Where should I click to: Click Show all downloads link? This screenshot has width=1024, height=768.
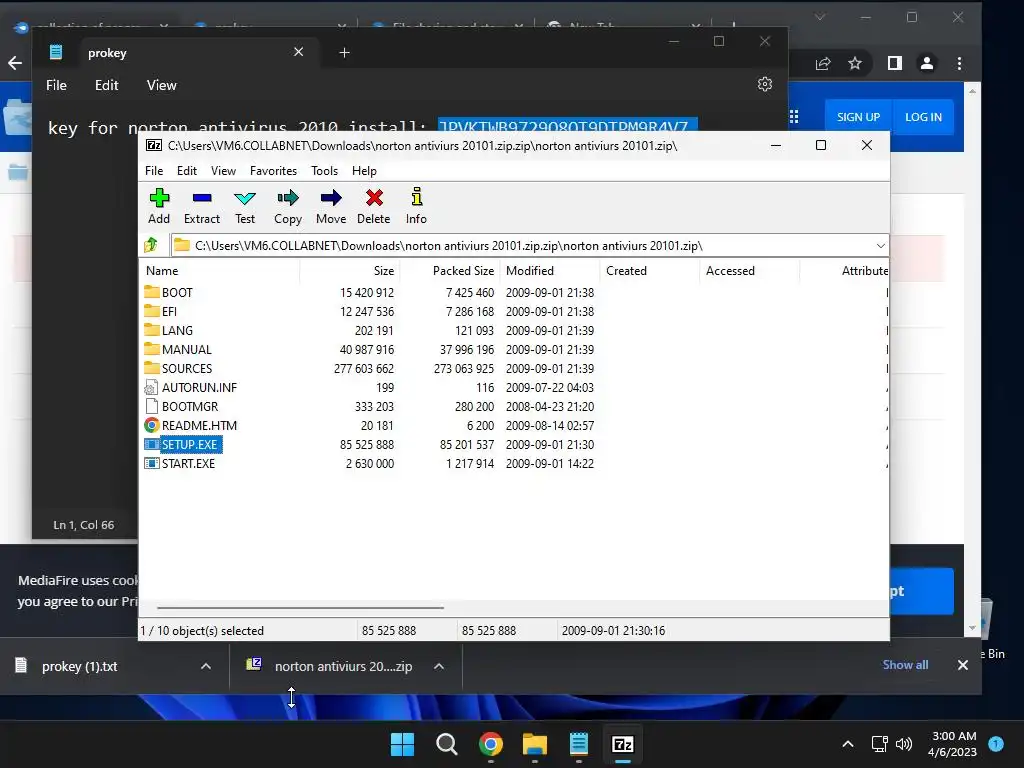click(905, 665)
